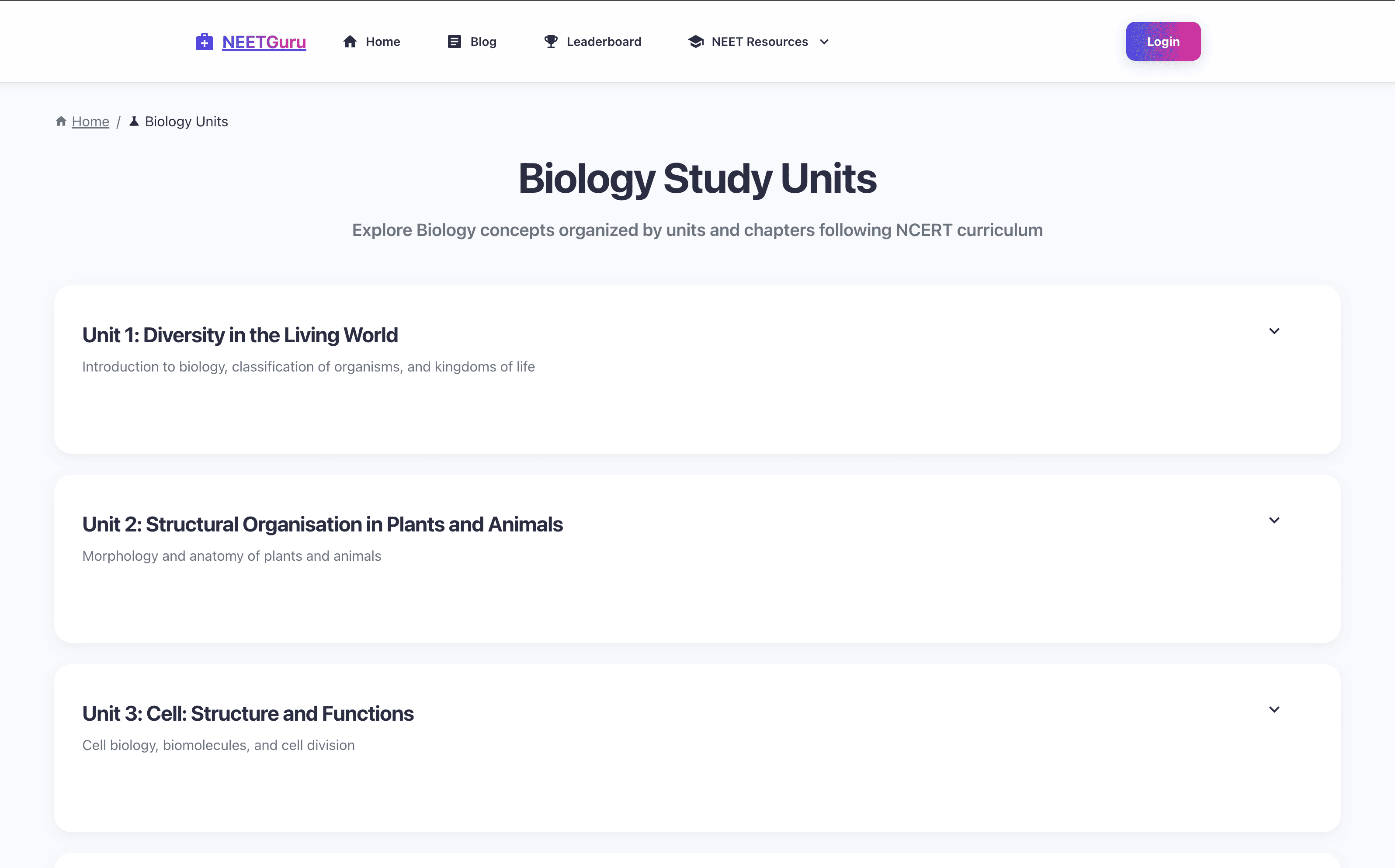Follow the Home breadcrumb link
The width and height of the screenshot is (1395, 868).
pyautogui.click(x=90, y=122)
